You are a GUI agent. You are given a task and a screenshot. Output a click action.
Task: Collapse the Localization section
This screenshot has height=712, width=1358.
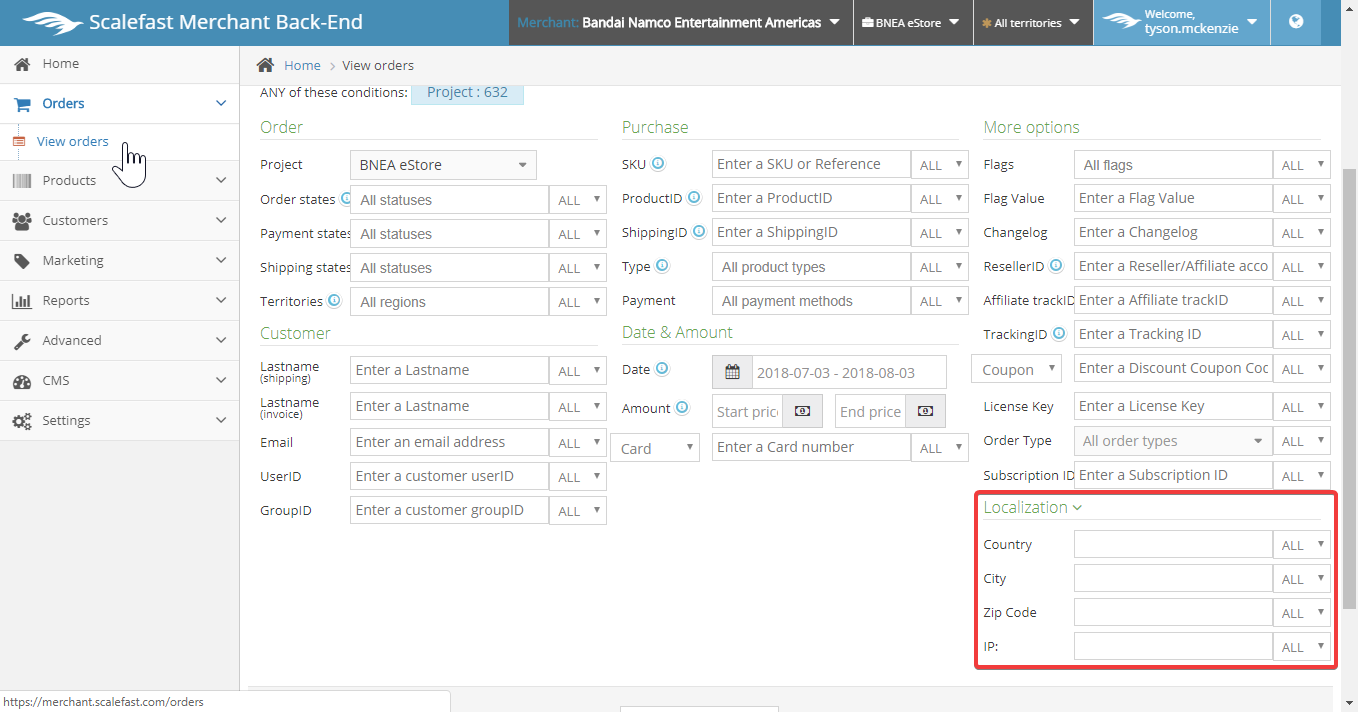pyautogui.click(x=1033, y=507)
